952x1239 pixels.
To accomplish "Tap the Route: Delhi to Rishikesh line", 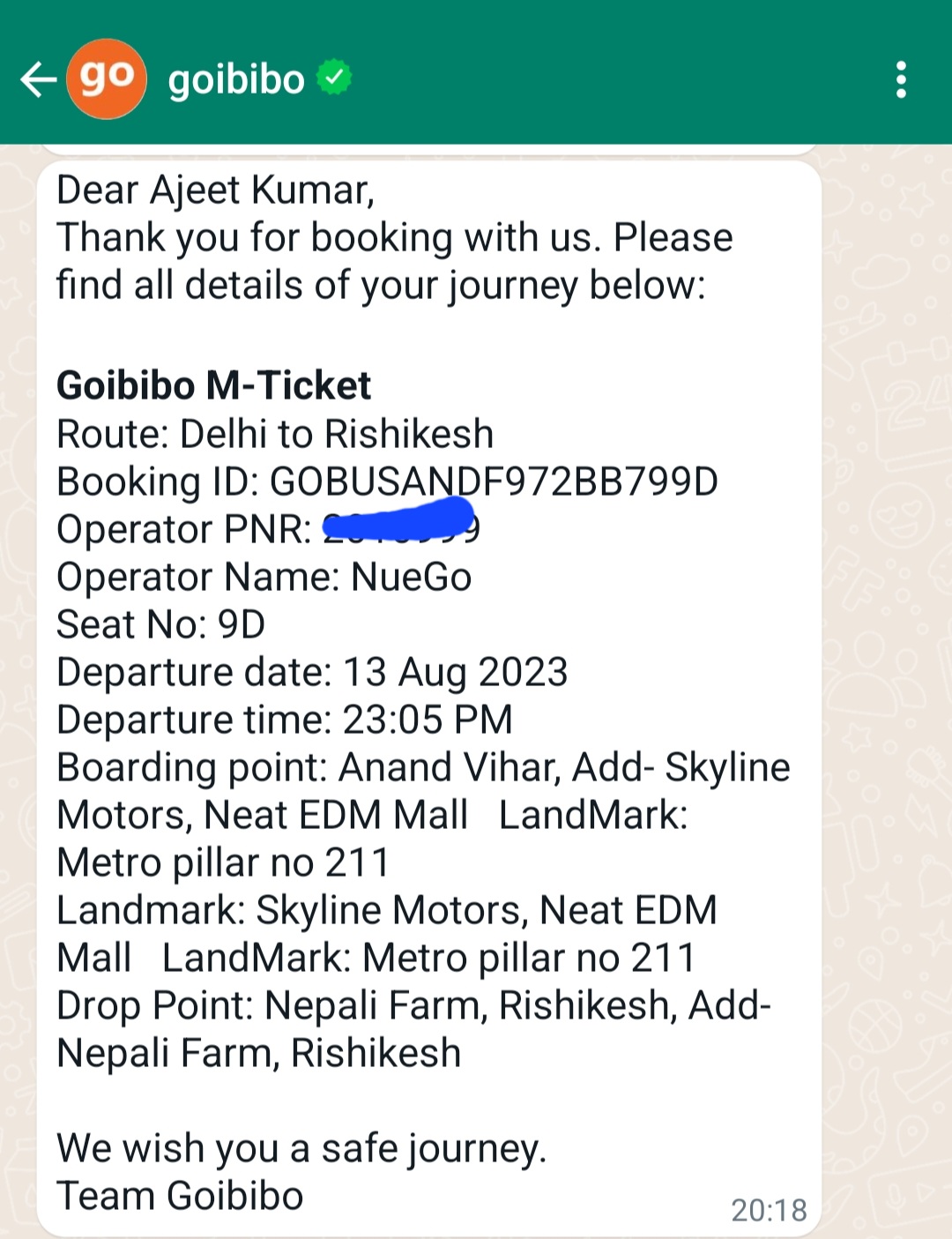I will click(275, 434).
